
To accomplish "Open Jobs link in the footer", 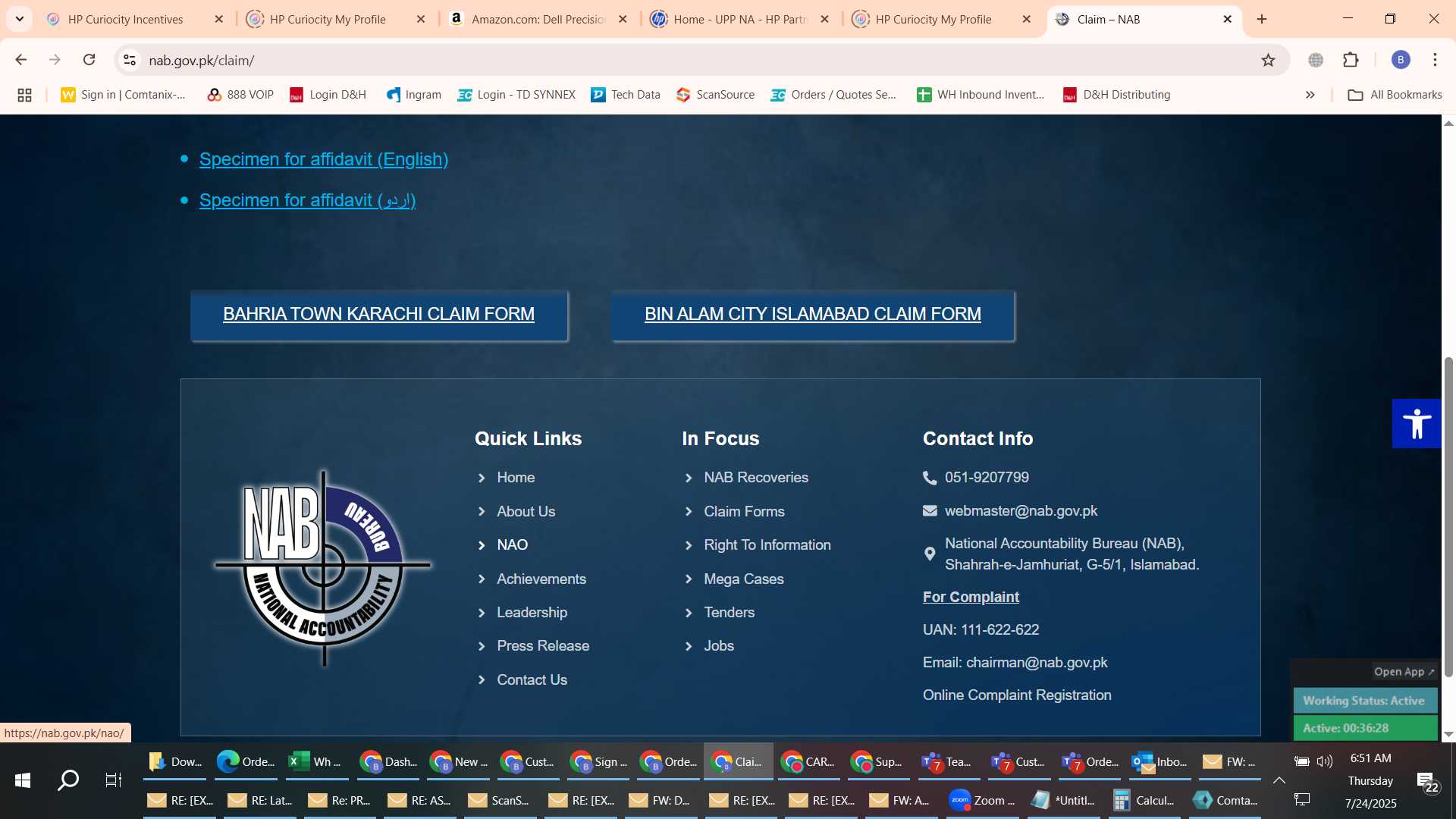I will [719, 645].
